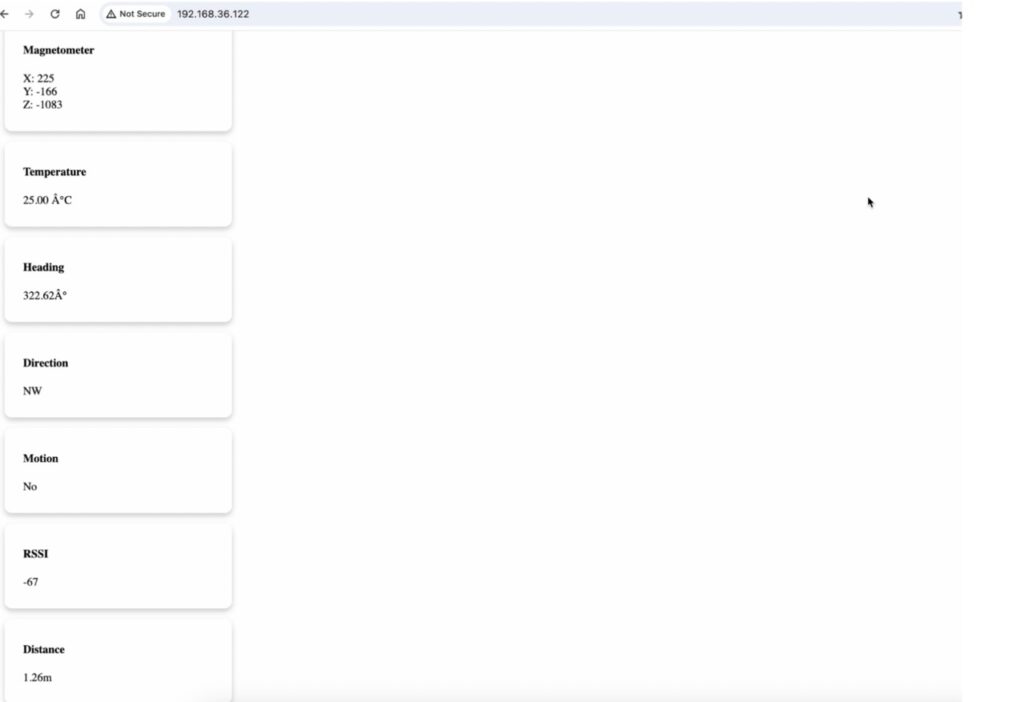
Task: Click the 1.26m distance value
Action: [37, 678]
